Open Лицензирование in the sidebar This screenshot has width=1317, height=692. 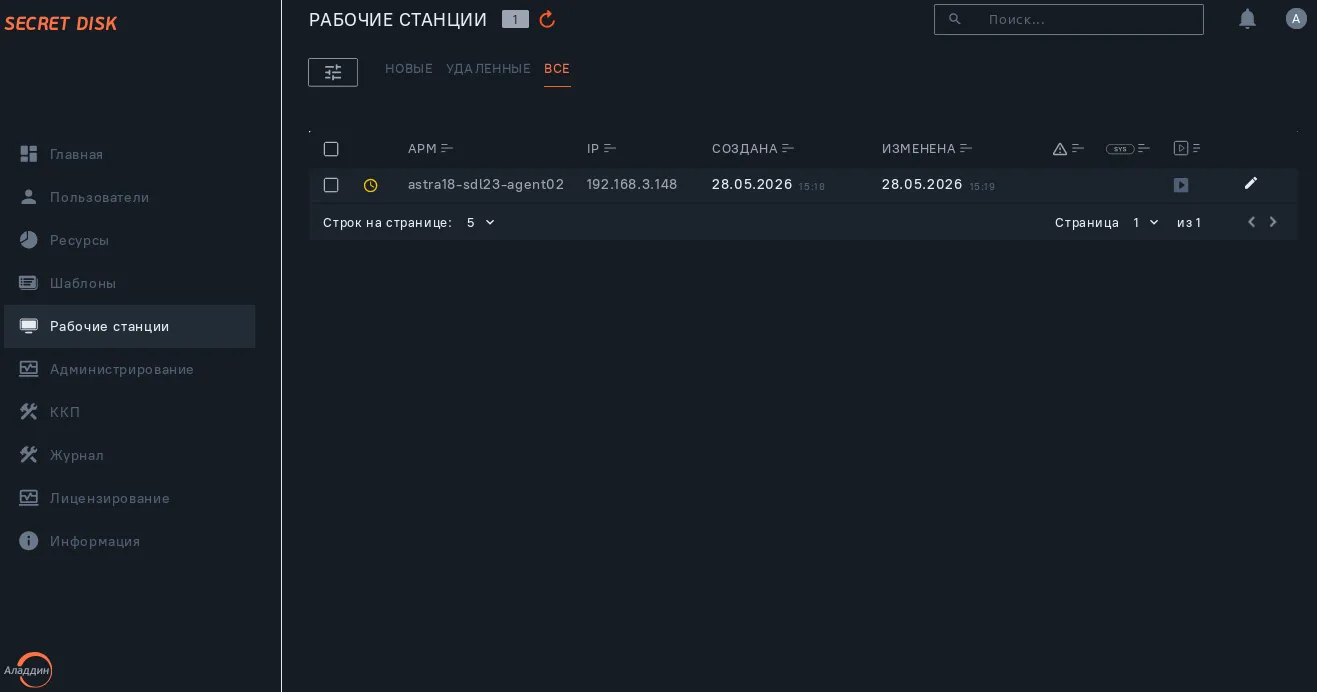(x=129, y=498)
